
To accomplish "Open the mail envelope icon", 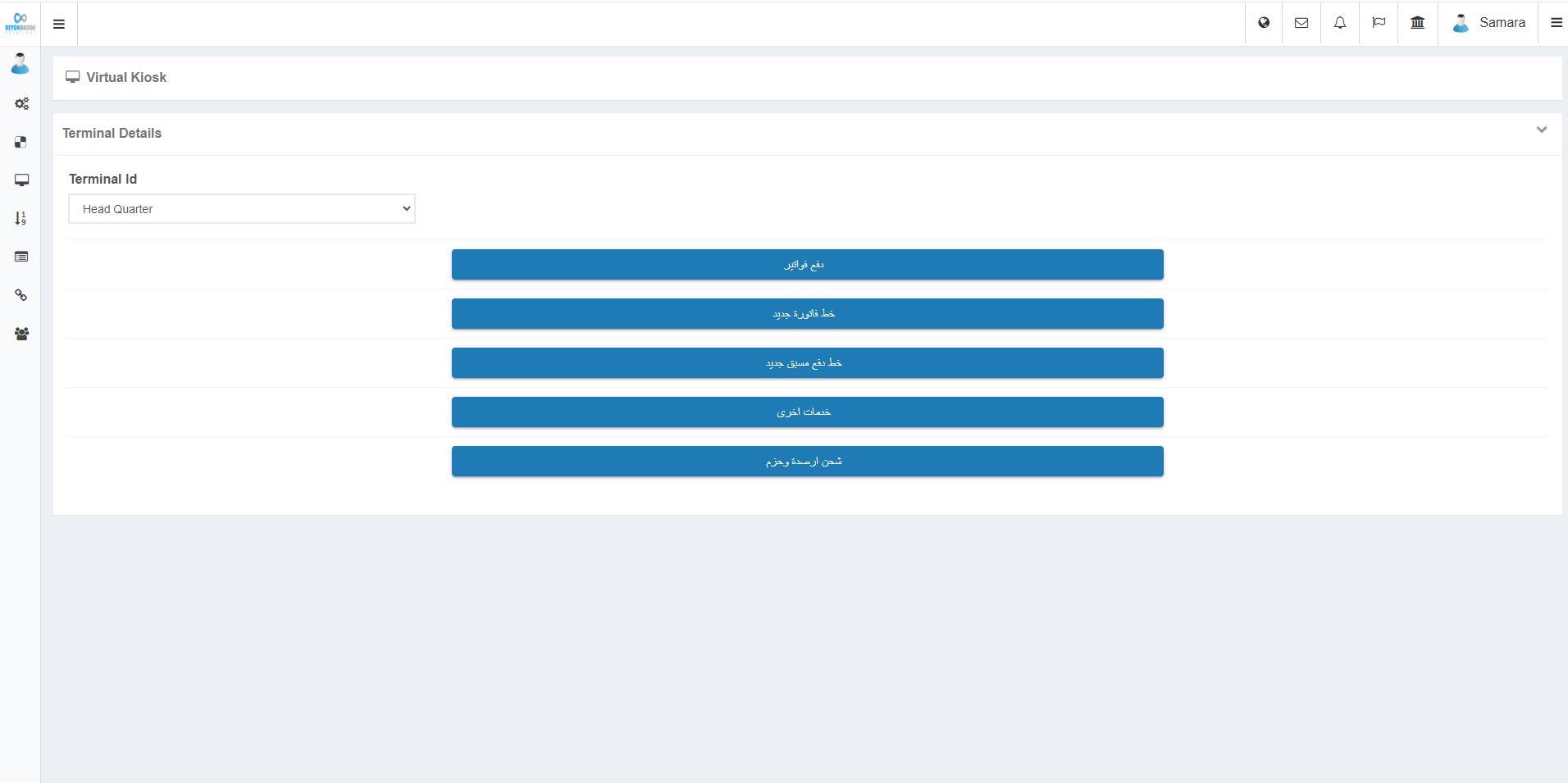I will click(x=1301, y=23).
